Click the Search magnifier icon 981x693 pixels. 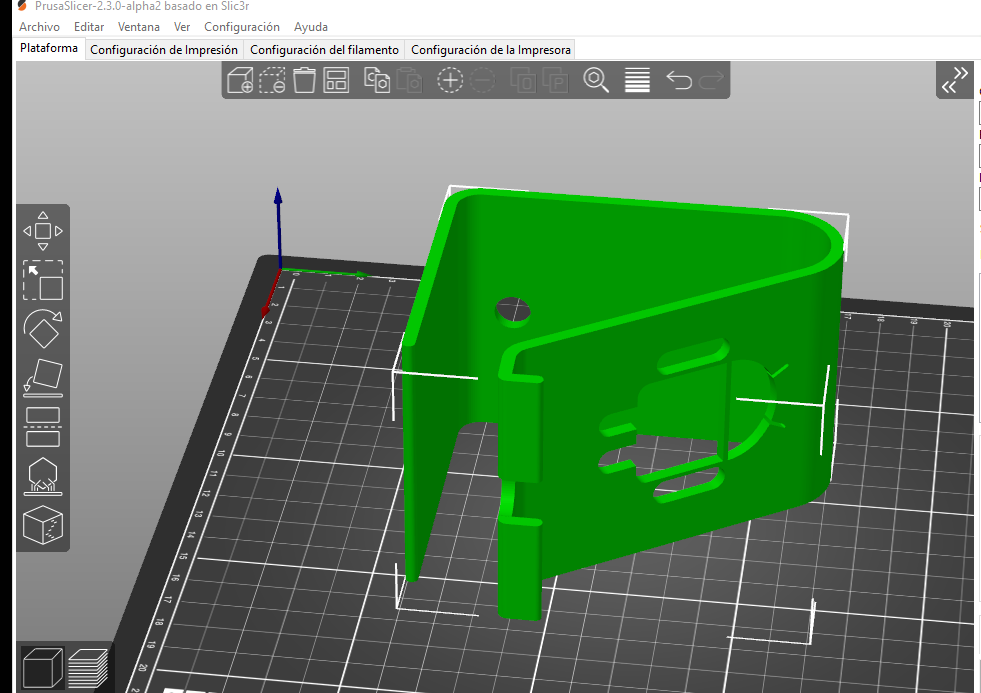596,80
